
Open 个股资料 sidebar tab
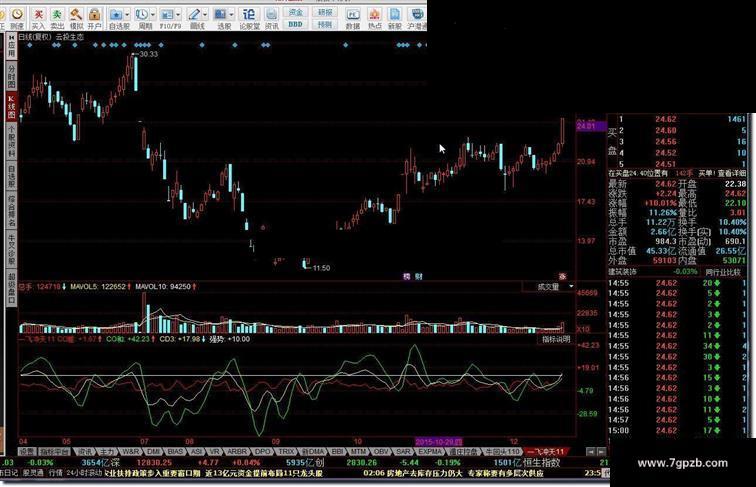tap(11, 142)
